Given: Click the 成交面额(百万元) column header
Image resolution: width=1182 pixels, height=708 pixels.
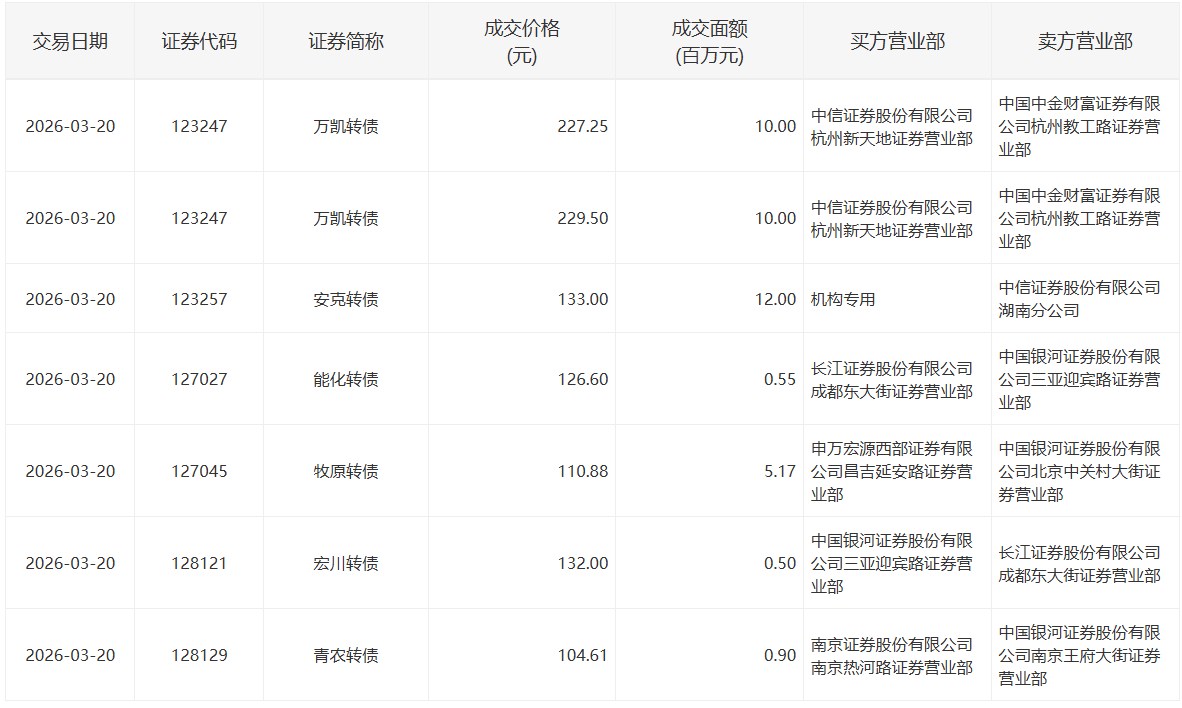Looking at the screenshot, I should point(709,42).
